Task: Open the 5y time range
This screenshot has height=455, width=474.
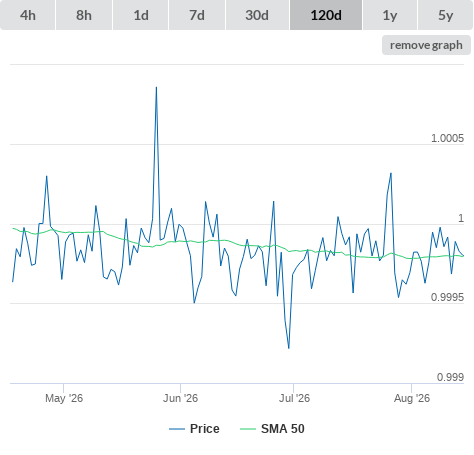Action: [x=445, y=15]
